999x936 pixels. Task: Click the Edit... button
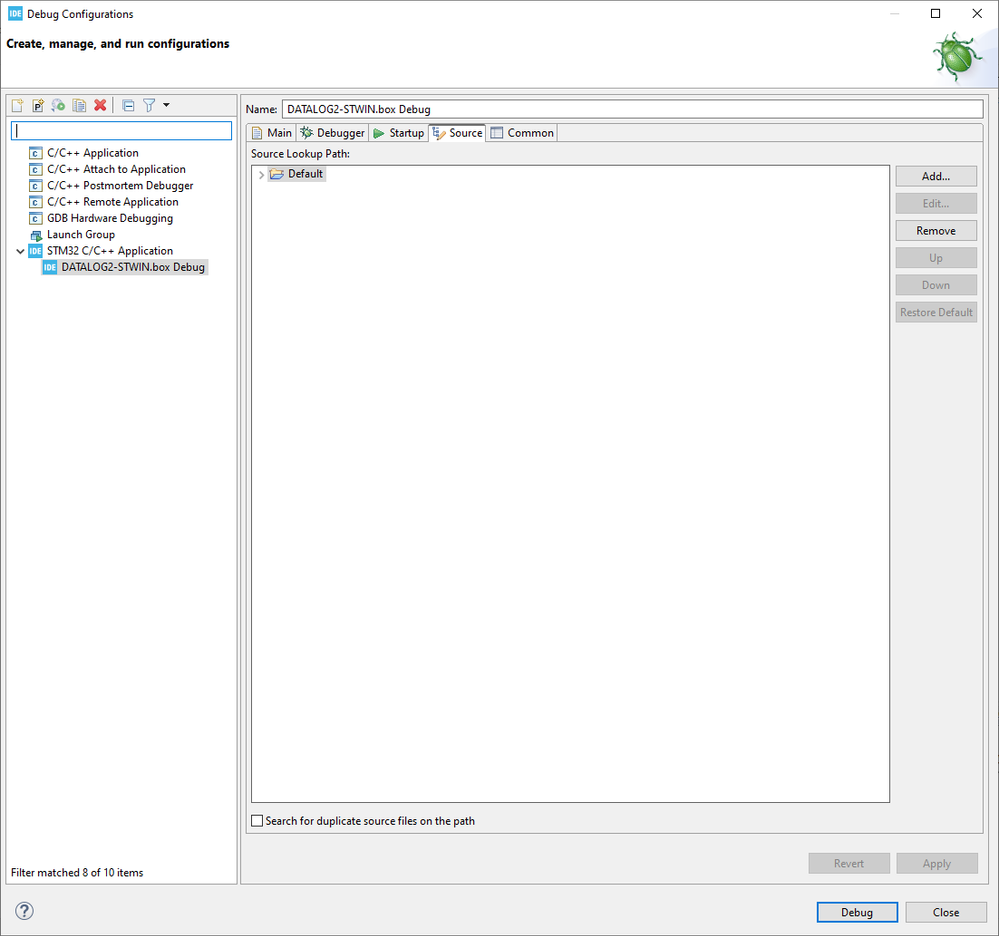click(x=936, y=204)
